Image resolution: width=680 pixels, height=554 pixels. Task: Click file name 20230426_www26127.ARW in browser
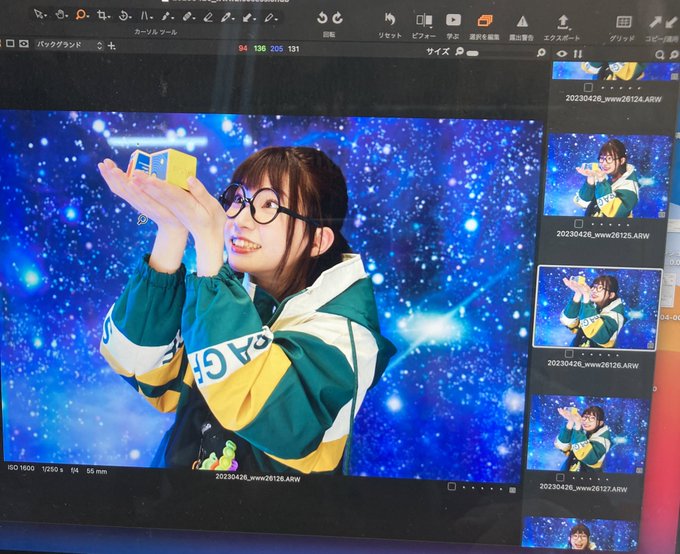click(583, 488)
